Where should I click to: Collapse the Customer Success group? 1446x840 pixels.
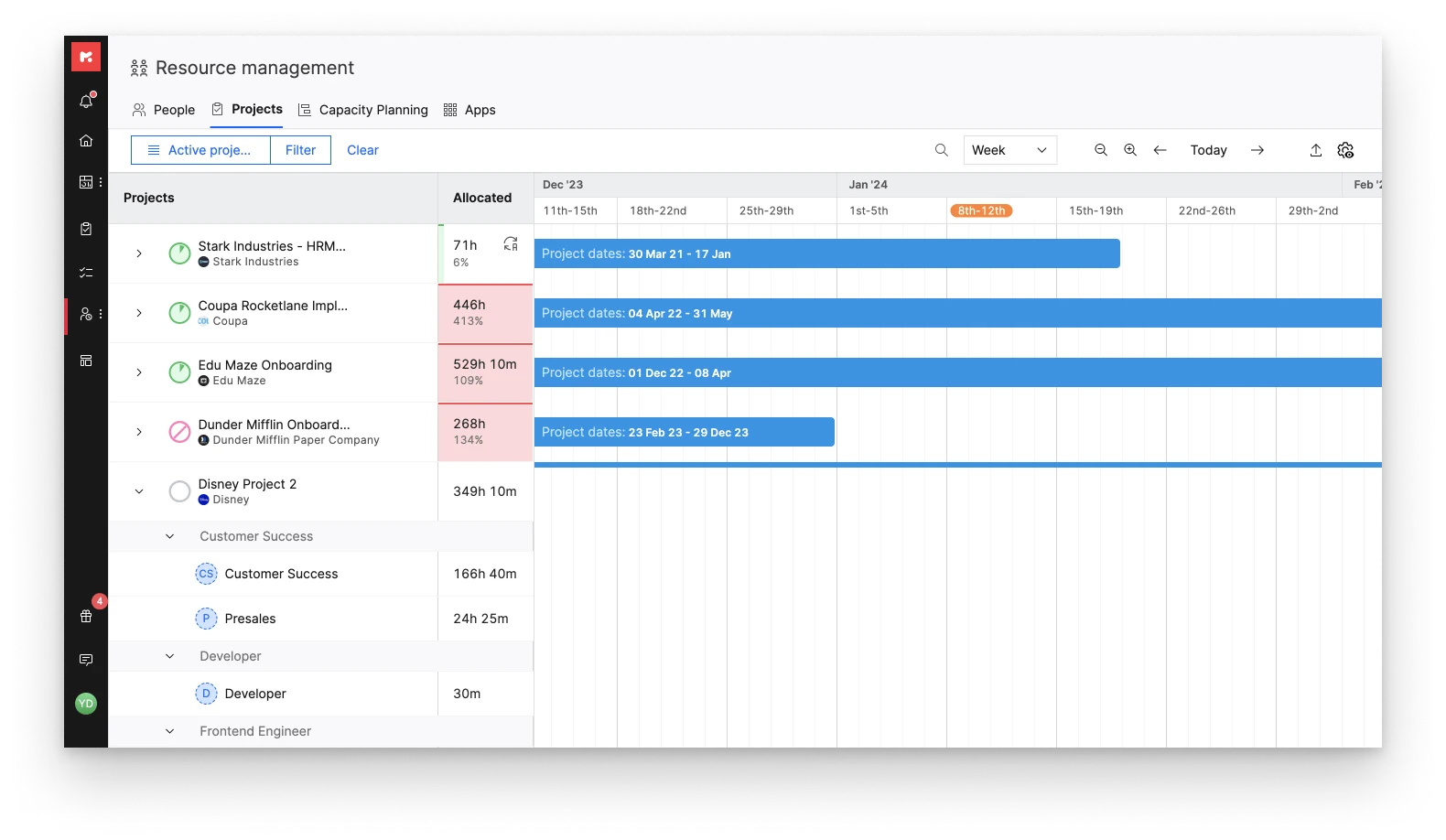169,536
